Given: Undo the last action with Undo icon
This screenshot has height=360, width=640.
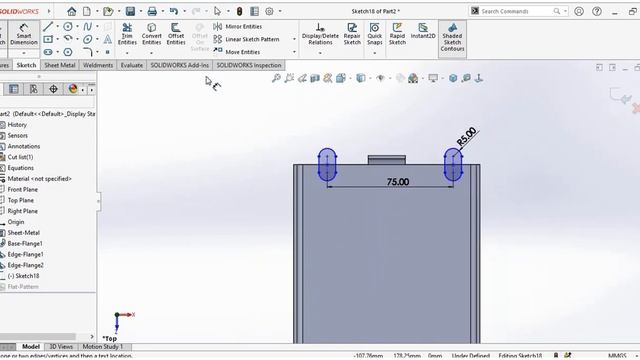Looking at the screenshot, I should pos(174,11).
